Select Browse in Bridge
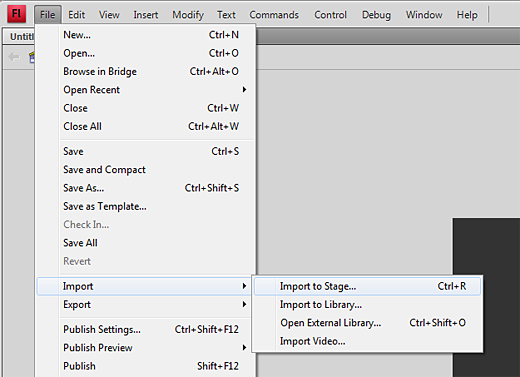520x377 pixels. [x=146, y=71]
